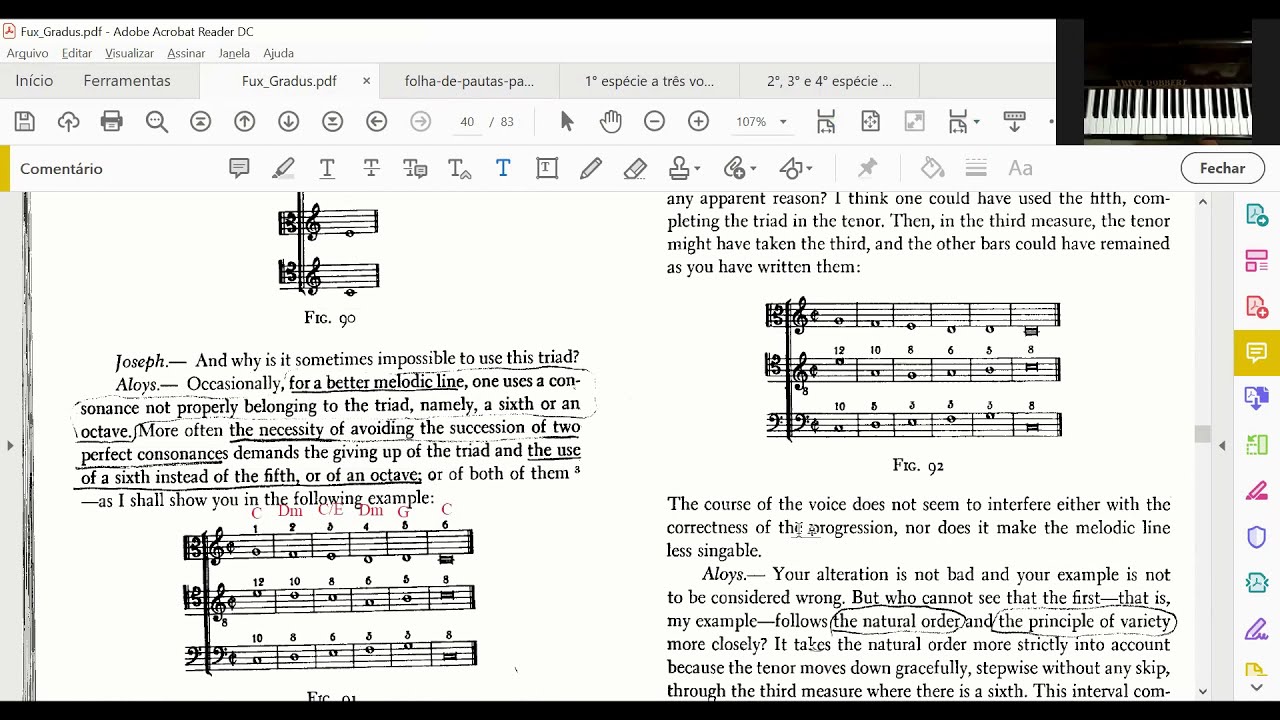Click the purple fill and sign icon

[1257, 630]
